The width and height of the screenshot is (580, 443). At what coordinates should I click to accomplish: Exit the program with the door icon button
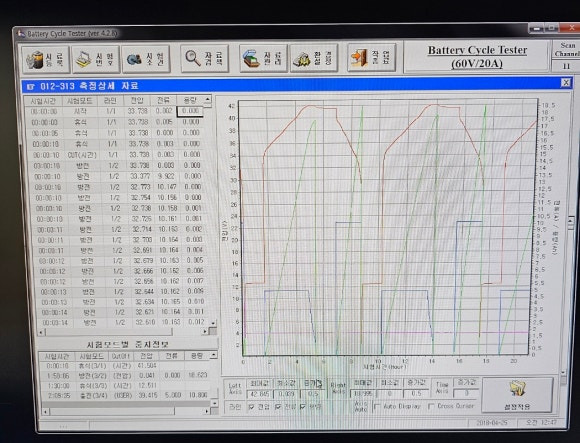click(372, 57)
